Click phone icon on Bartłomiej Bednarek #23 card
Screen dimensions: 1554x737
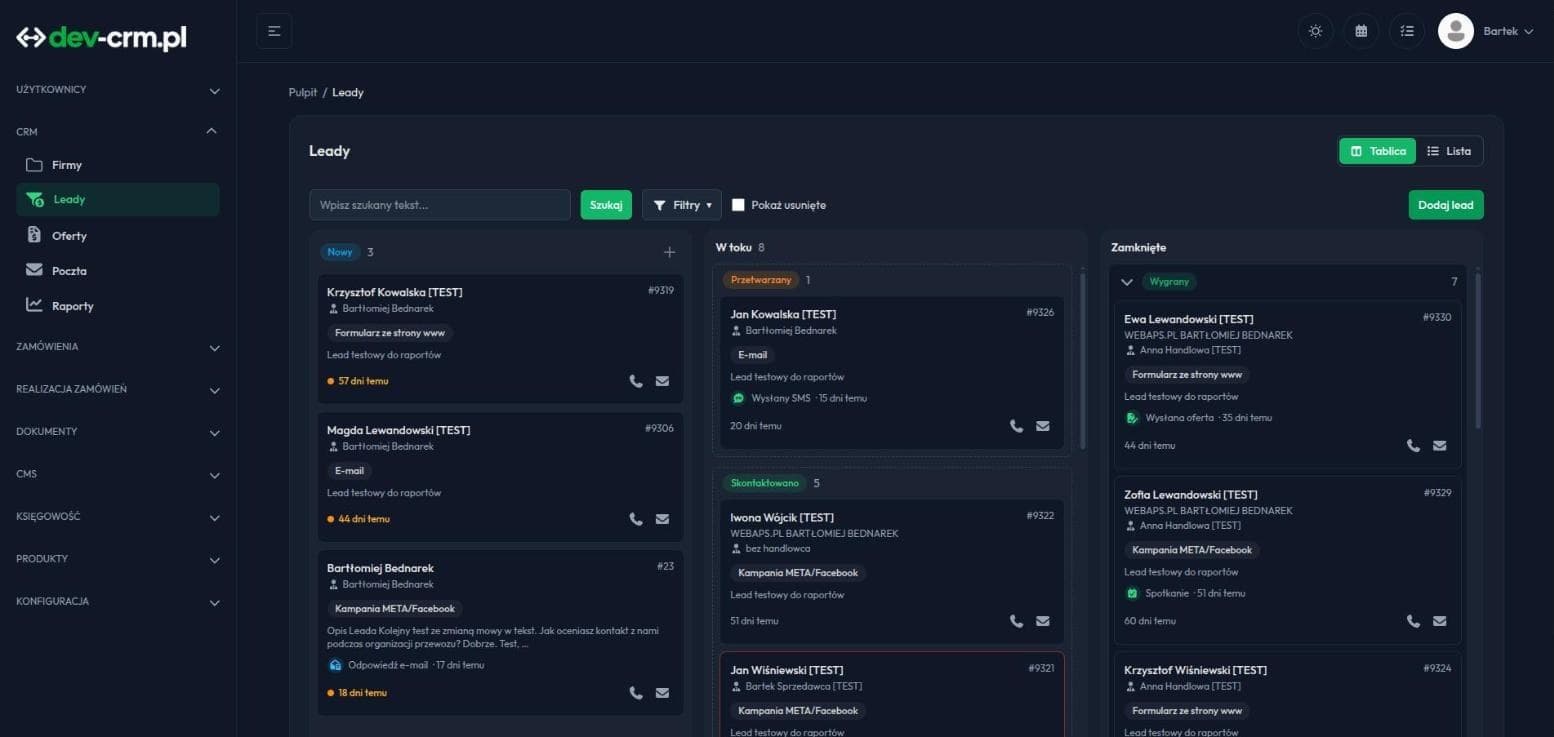pyautogui.click(x=636, y=693)
